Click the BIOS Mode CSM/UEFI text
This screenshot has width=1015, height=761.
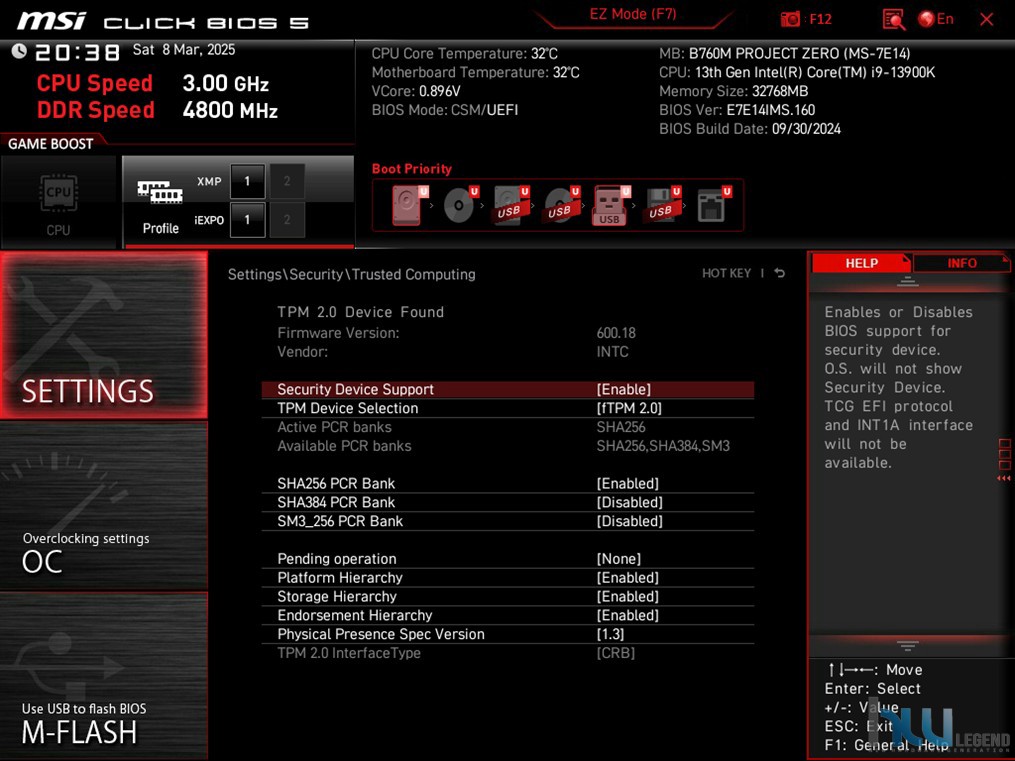445,110
